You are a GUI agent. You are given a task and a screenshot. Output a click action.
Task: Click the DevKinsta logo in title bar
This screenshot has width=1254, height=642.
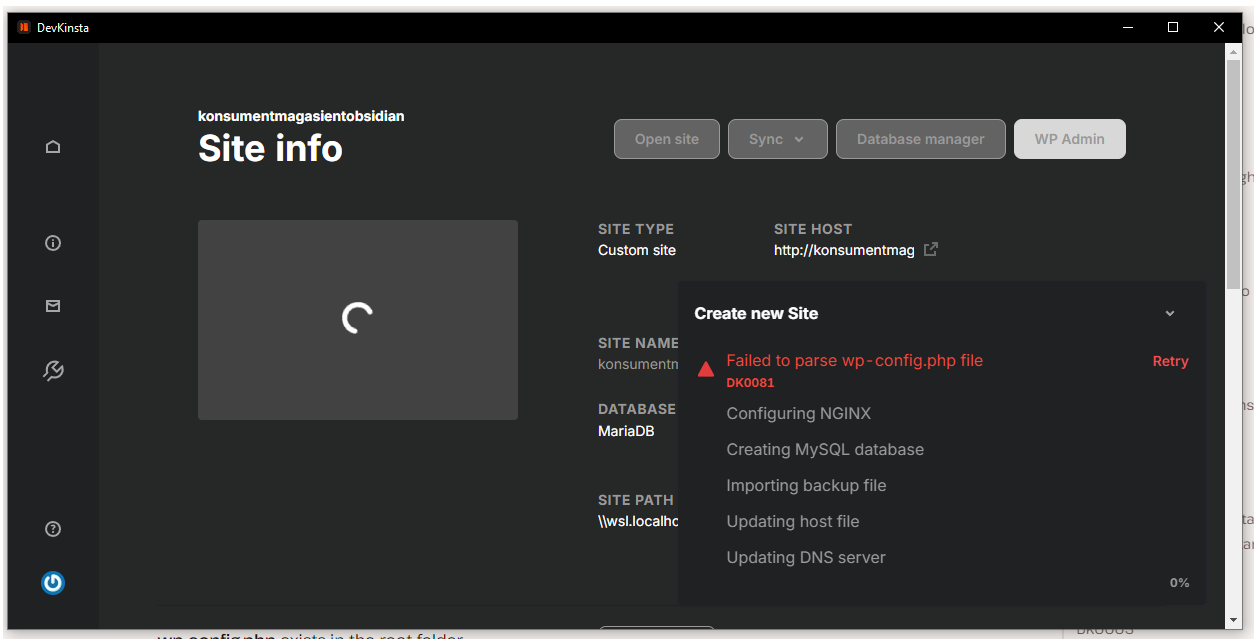click(x=24, y=27)
